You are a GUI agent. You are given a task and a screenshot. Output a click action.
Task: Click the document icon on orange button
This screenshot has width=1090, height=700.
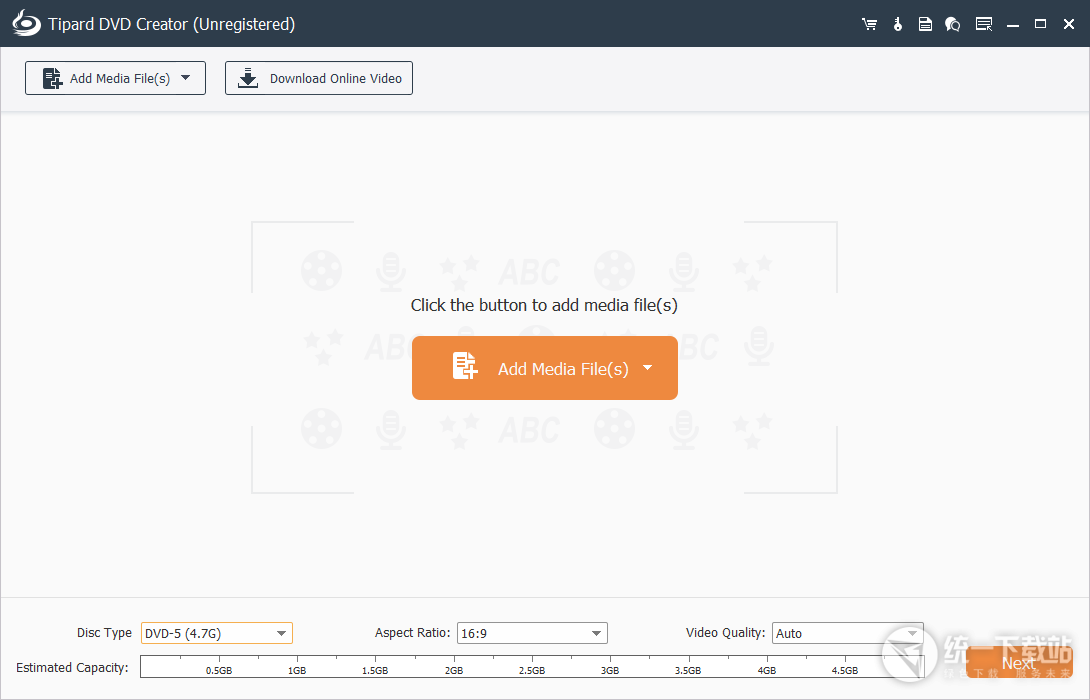465,367
